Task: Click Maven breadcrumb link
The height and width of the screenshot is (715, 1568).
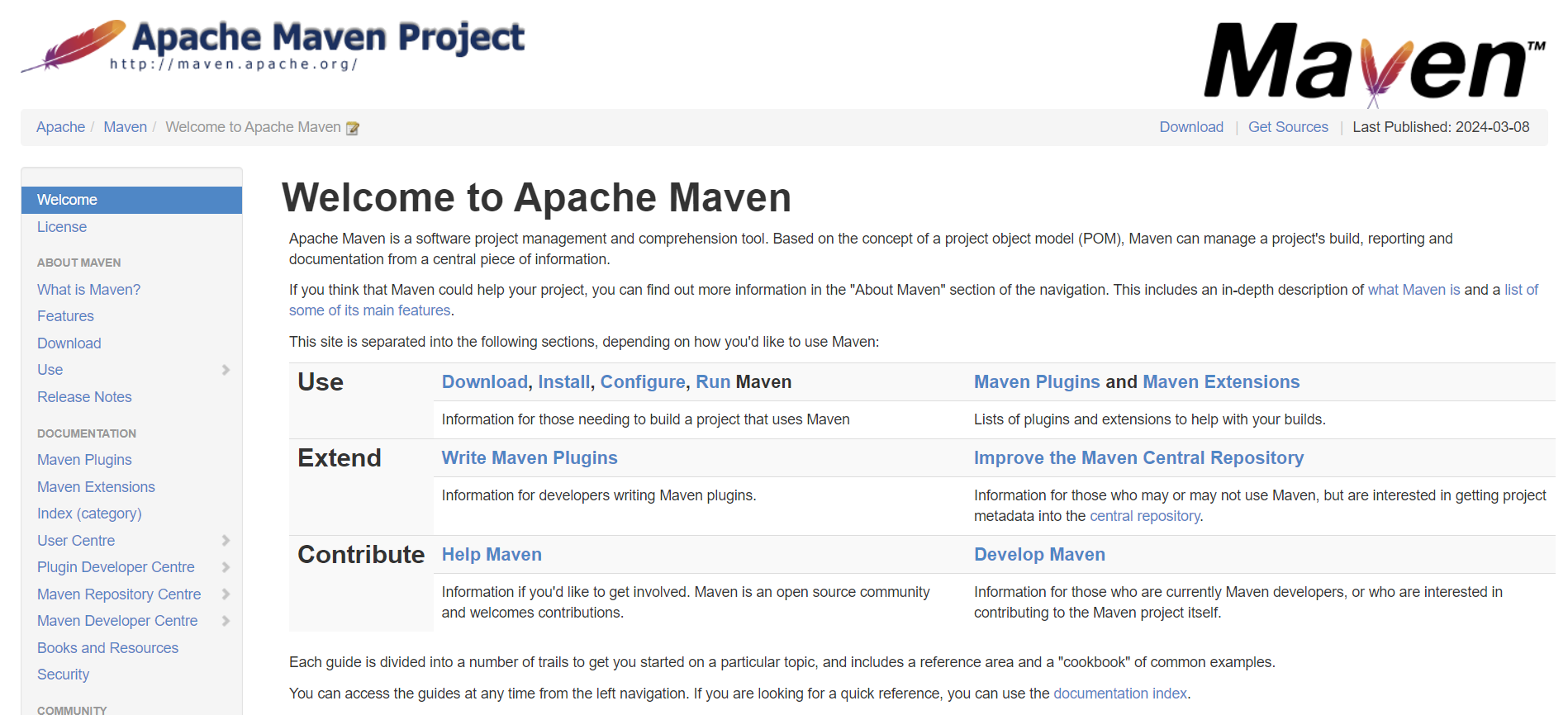Action: point(125,127)
